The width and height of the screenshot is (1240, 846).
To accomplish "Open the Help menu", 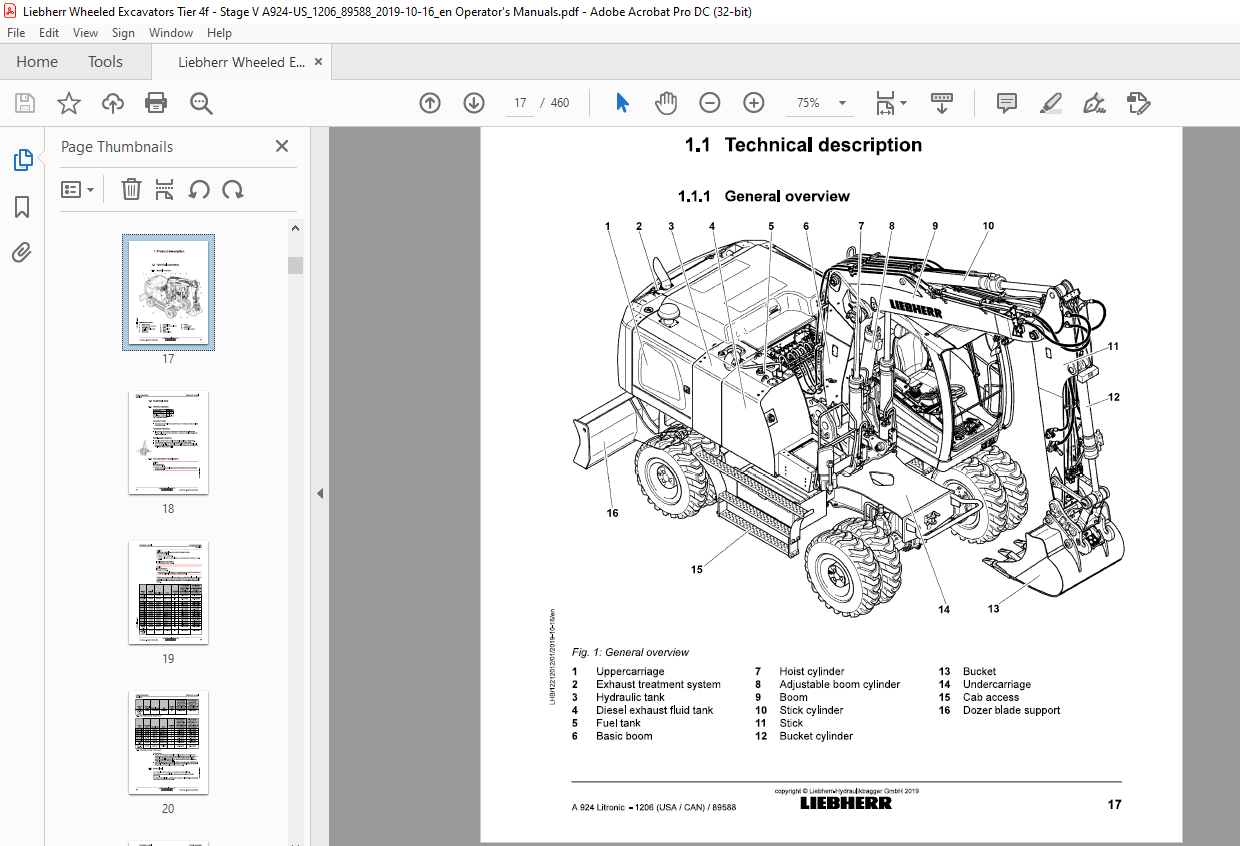I will (x=219, y=33).
